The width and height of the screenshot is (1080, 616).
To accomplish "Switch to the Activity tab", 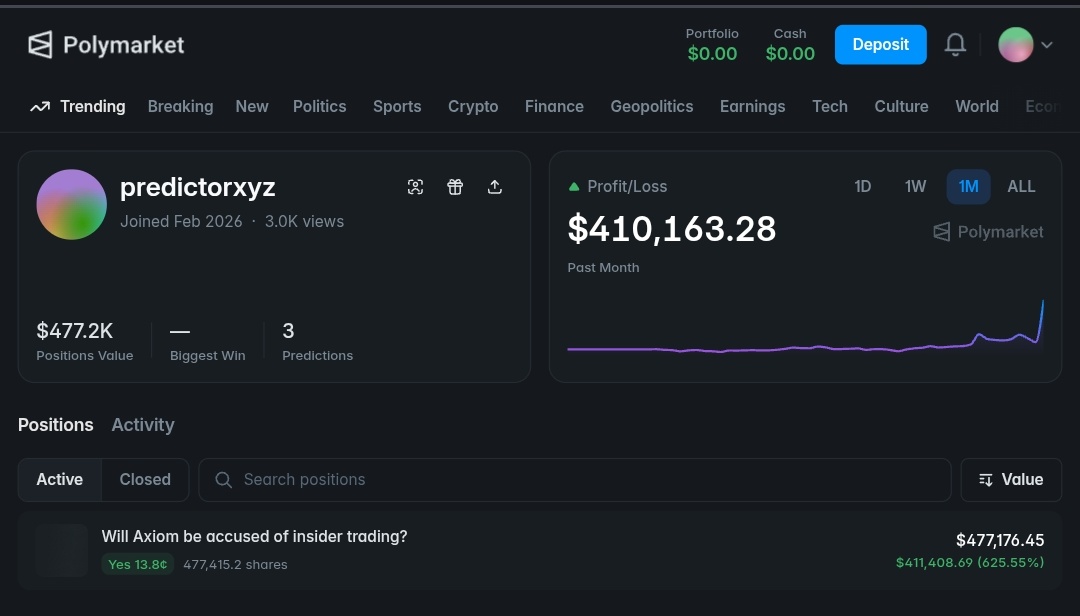I will pos(143,424).
